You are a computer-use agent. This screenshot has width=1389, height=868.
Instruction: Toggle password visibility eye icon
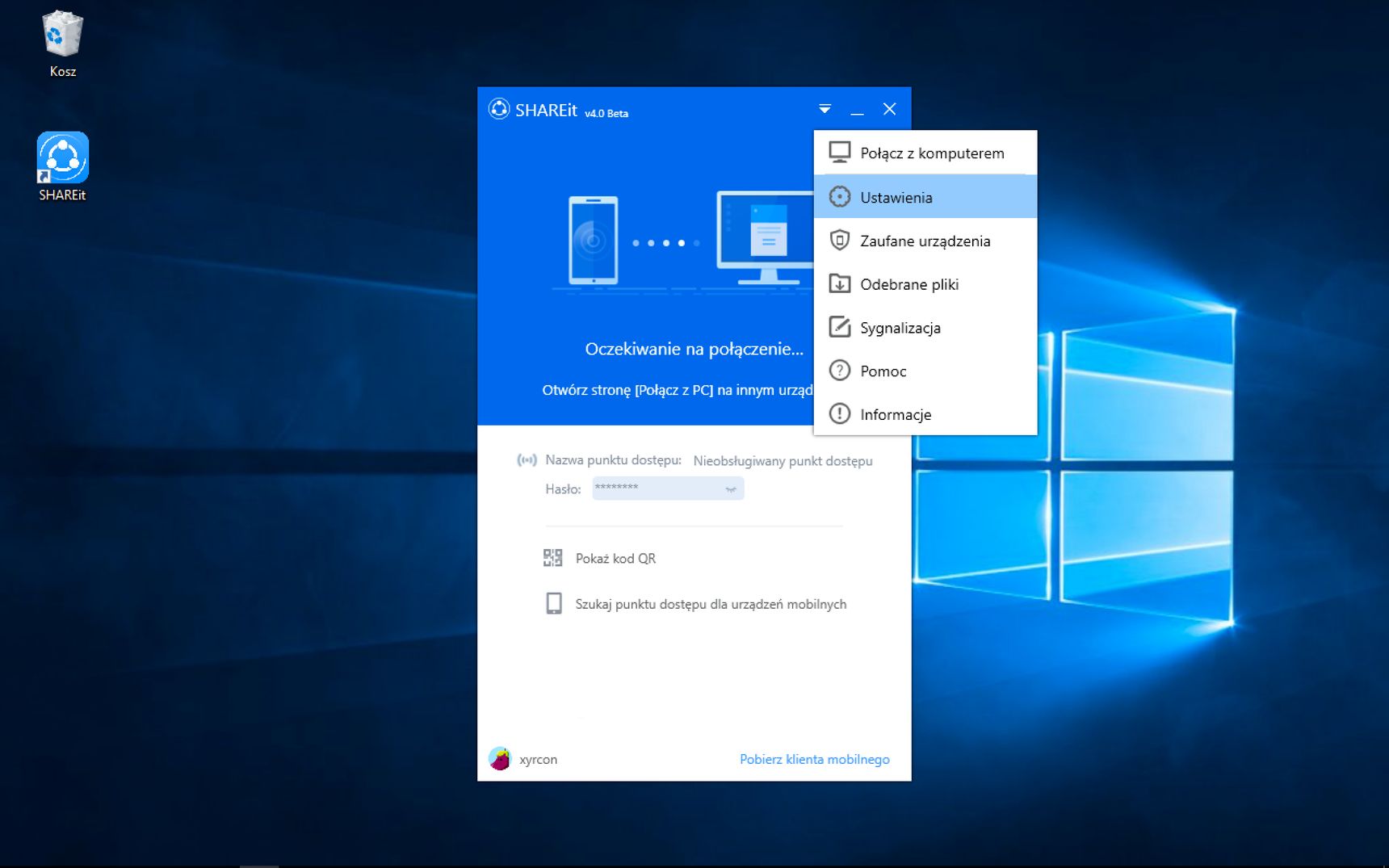point(731,489)
